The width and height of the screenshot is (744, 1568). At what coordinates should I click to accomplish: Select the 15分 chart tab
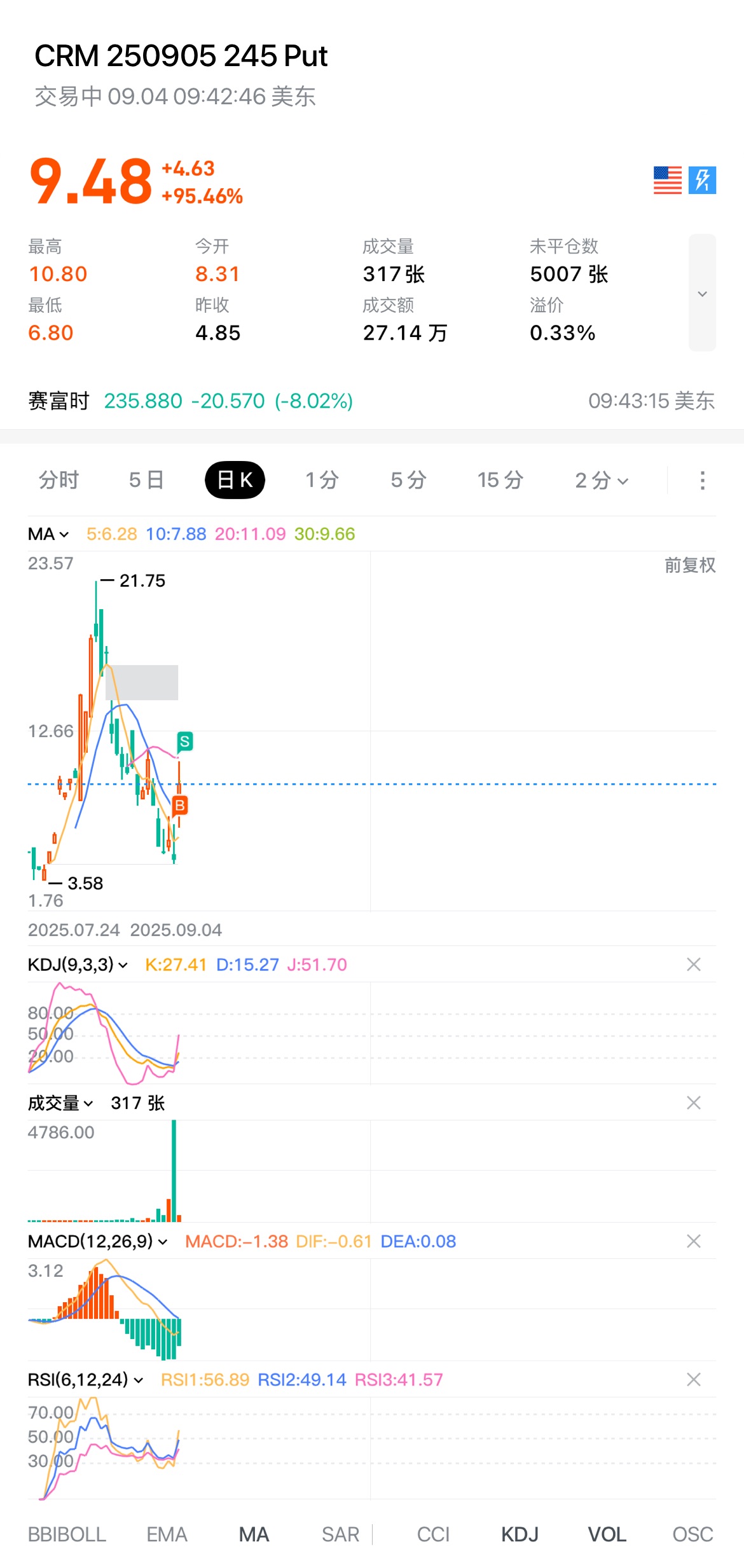click(500, 481)
